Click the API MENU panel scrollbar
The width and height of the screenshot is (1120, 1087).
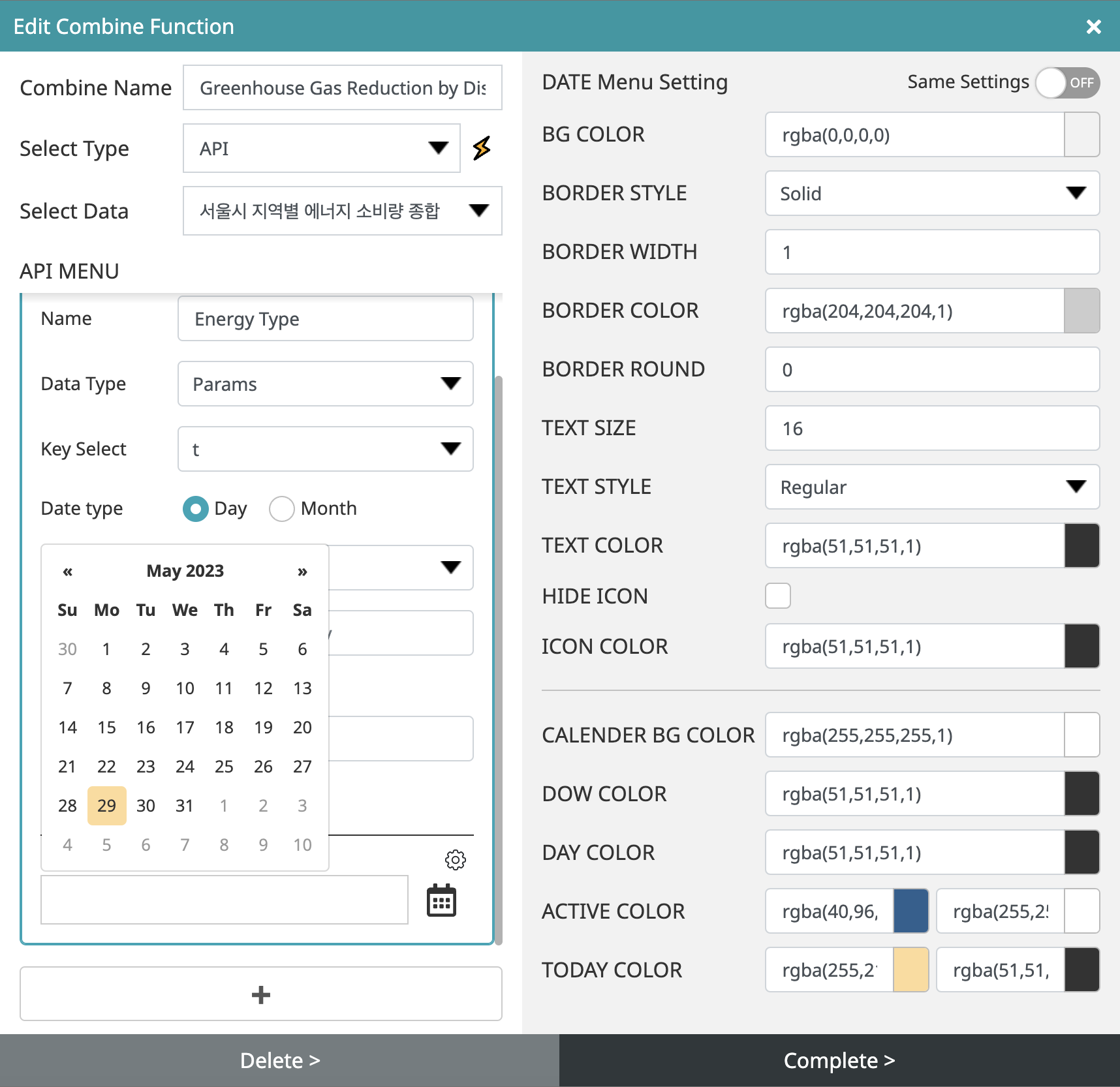point(499,659)
